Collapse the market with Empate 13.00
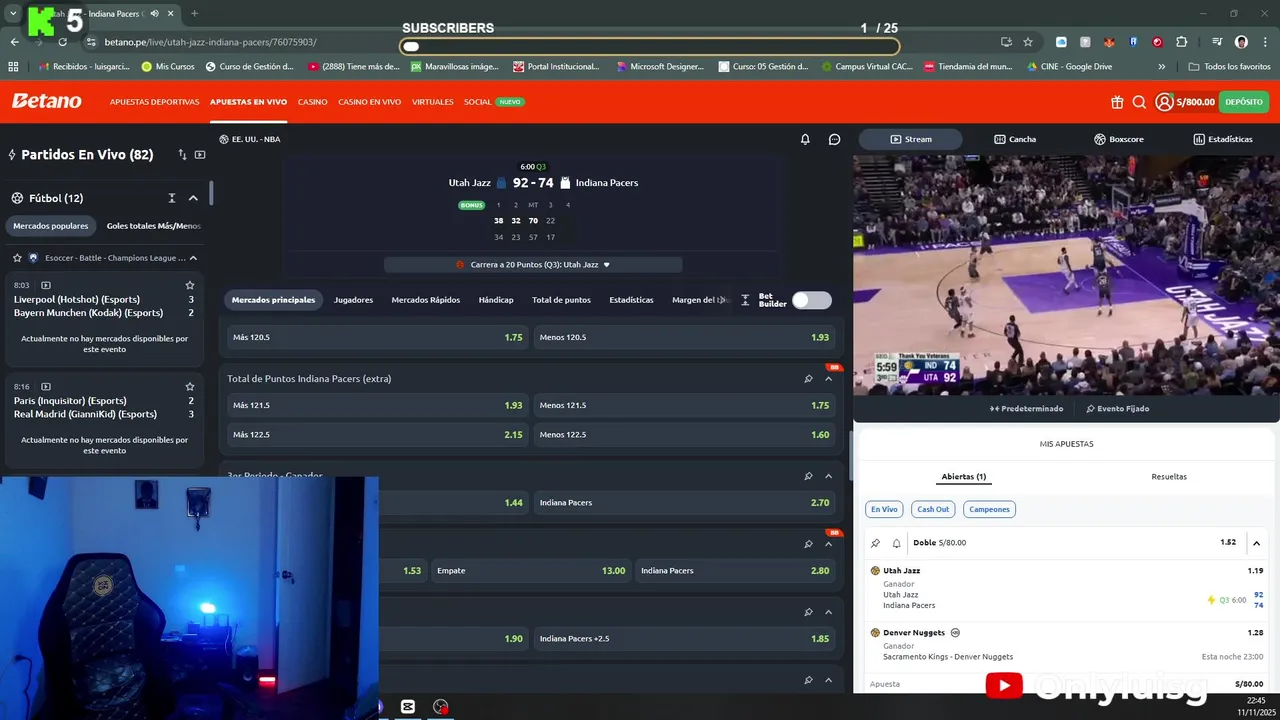The height and width of the screenshot is (720, 1280). coord(828,544)
